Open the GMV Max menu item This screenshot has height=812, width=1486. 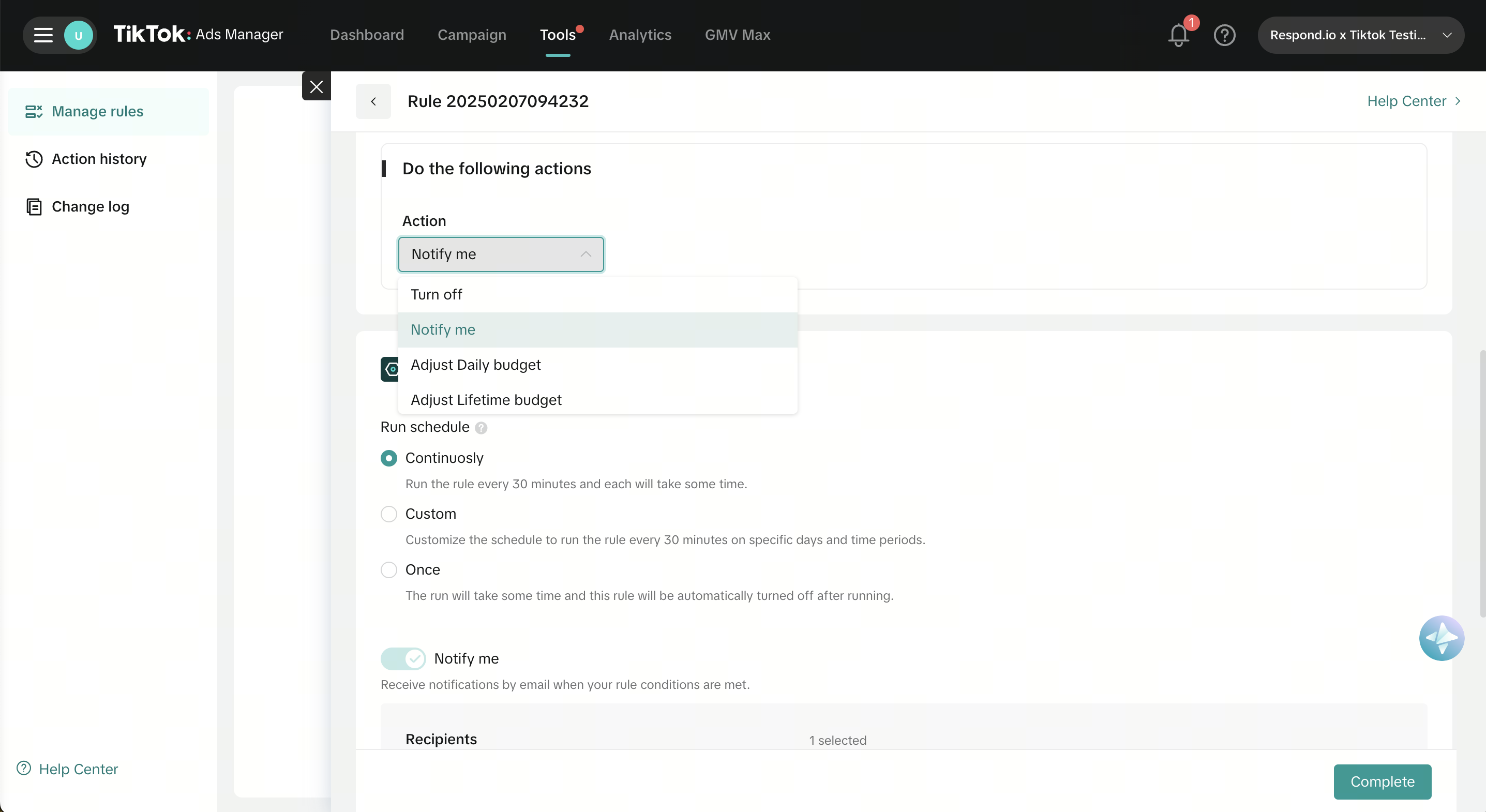(737, 35)
